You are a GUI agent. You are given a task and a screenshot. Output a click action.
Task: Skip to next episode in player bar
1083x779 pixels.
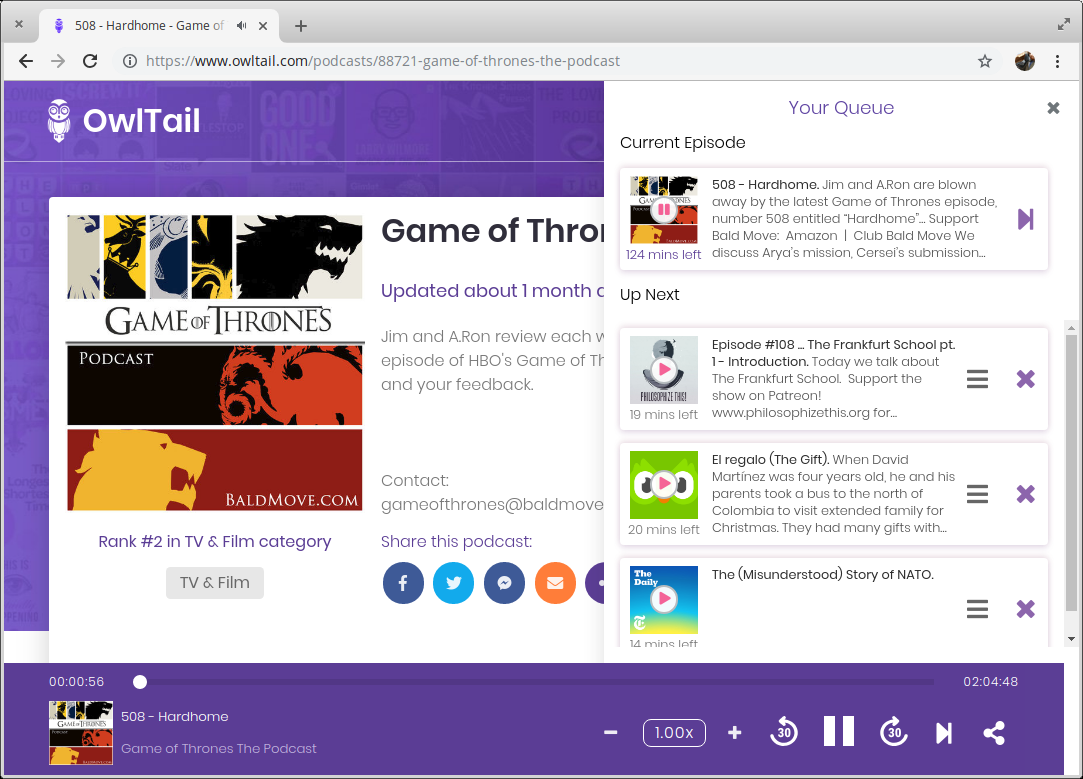pyautogui.click(x=944, y=733)
